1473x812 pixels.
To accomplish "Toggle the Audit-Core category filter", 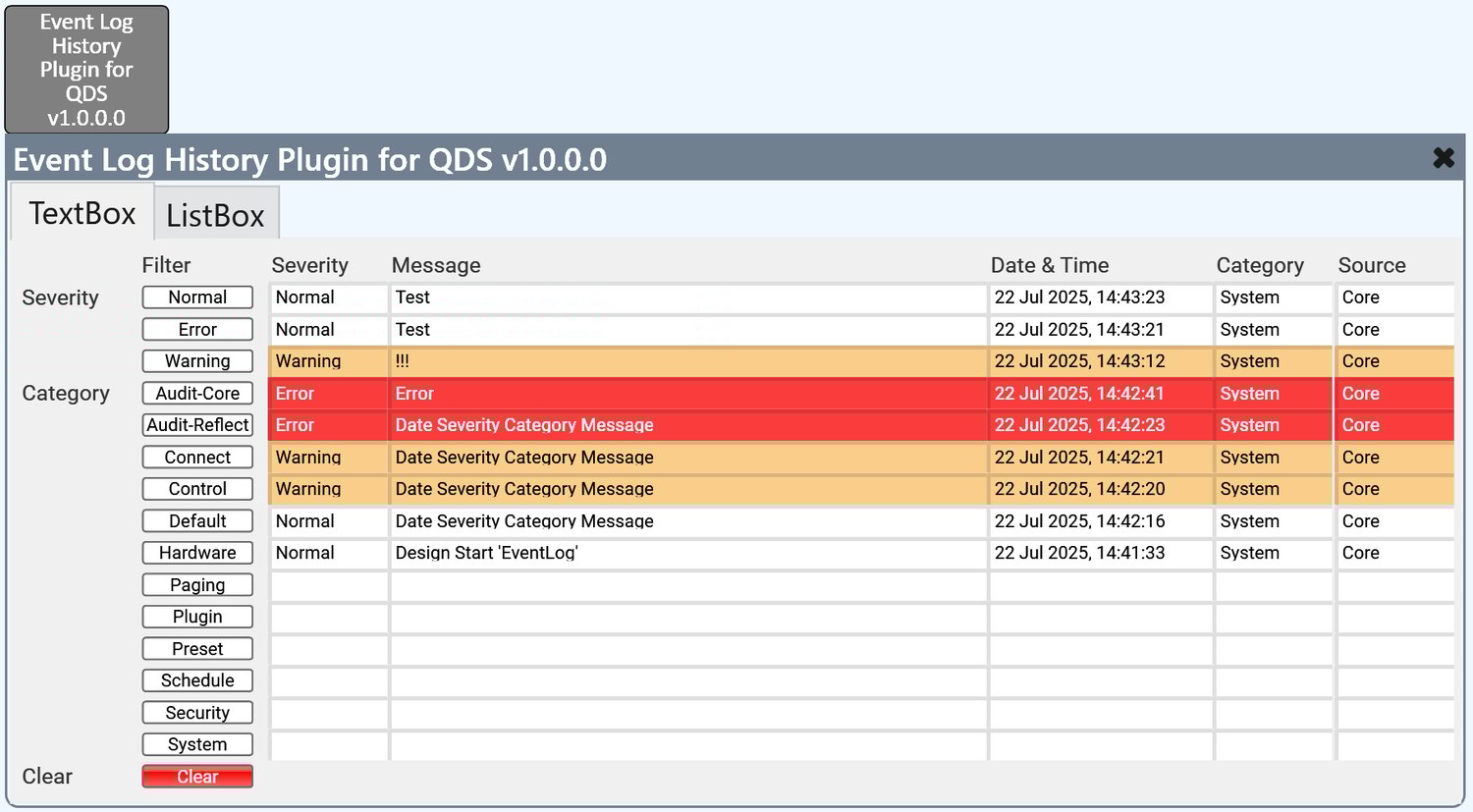I will (197, 394).
